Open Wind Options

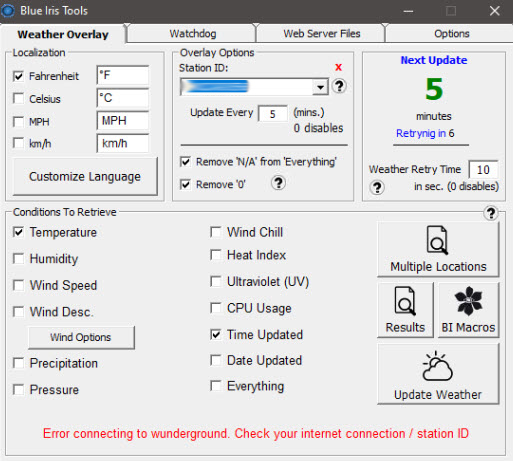coord(81,337)
